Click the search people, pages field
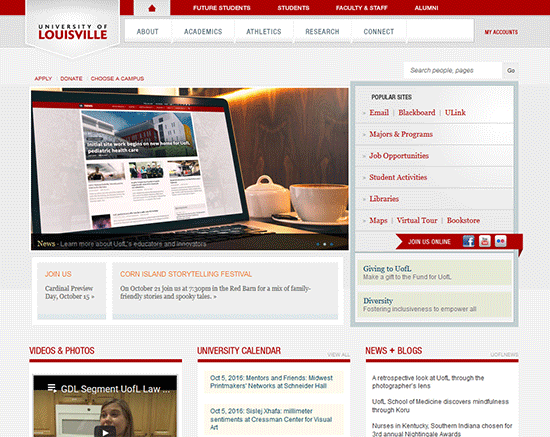Viewport: 550px width, 437px height. [x=453, y=70]
